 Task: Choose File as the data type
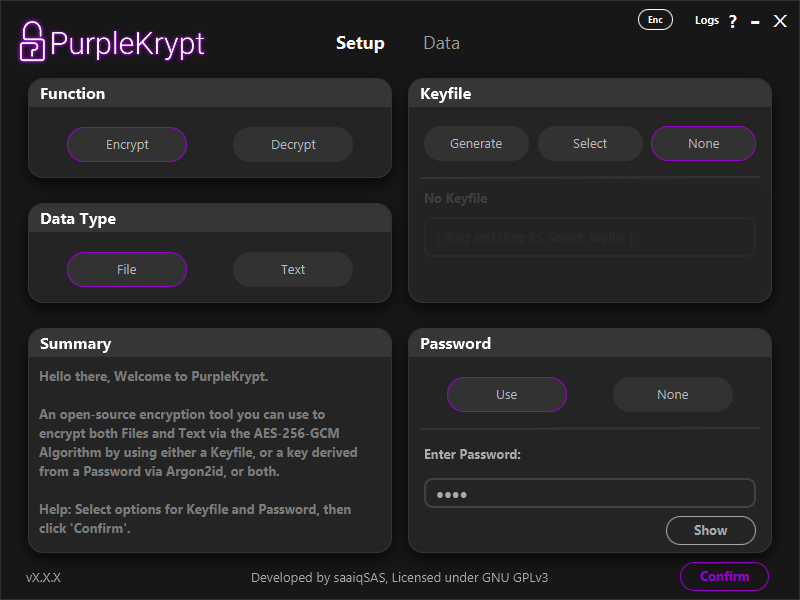(127, 269)
